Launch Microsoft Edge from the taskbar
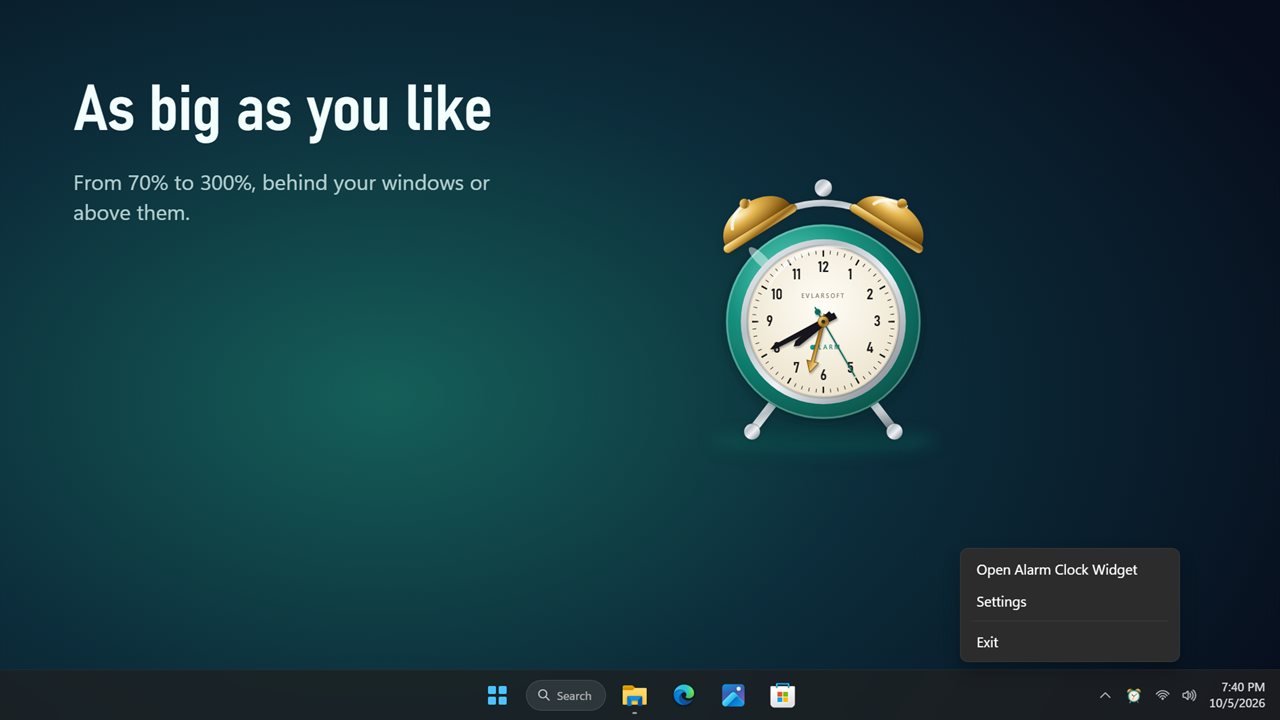Image resolution: width=1280 pixels, height=720 pixels. tap(684, 695)
